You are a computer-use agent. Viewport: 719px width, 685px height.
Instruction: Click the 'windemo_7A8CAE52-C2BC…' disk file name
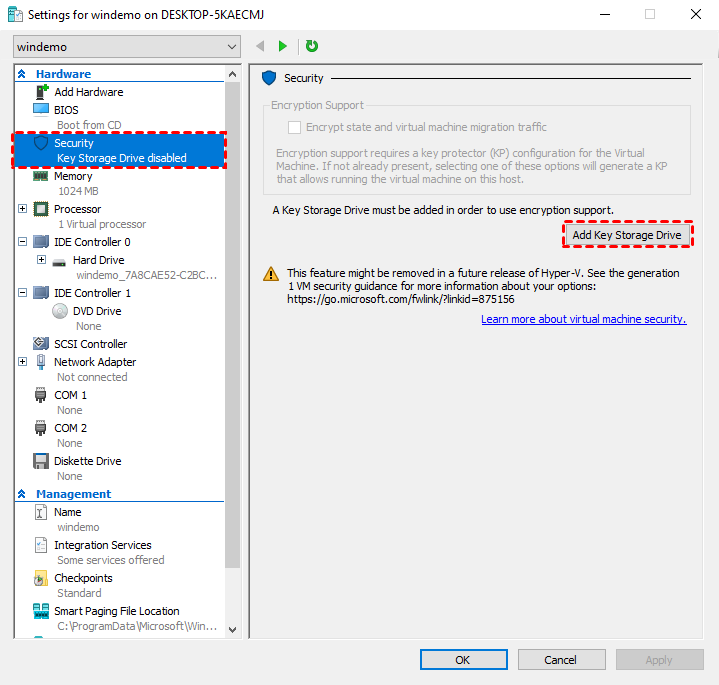(x=147, y=275)
